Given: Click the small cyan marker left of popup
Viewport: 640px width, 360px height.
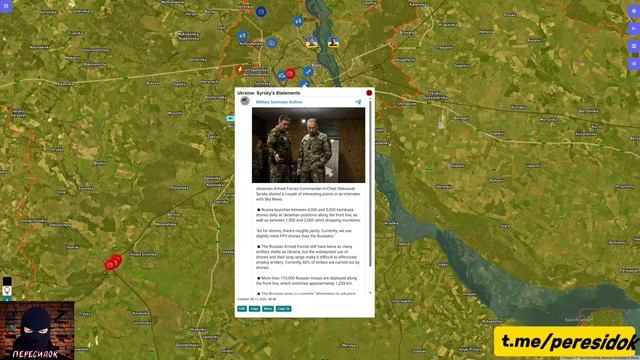Looking at the screenshot, I should 230,118.
